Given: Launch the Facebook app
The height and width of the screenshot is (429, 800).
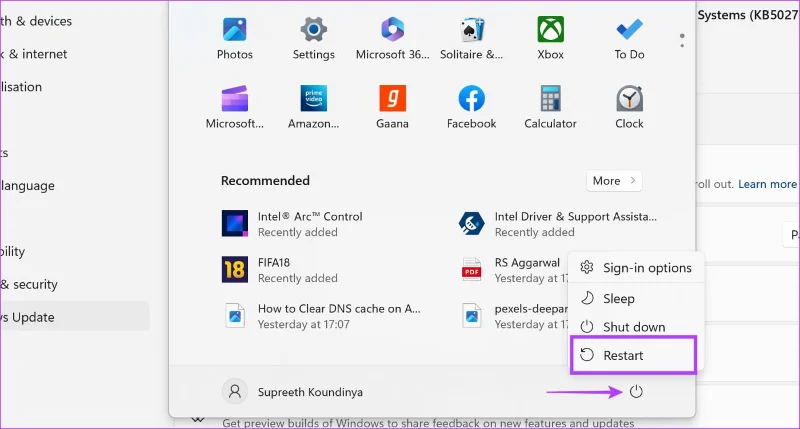Looking at the screenshot, I should point(471,108).
